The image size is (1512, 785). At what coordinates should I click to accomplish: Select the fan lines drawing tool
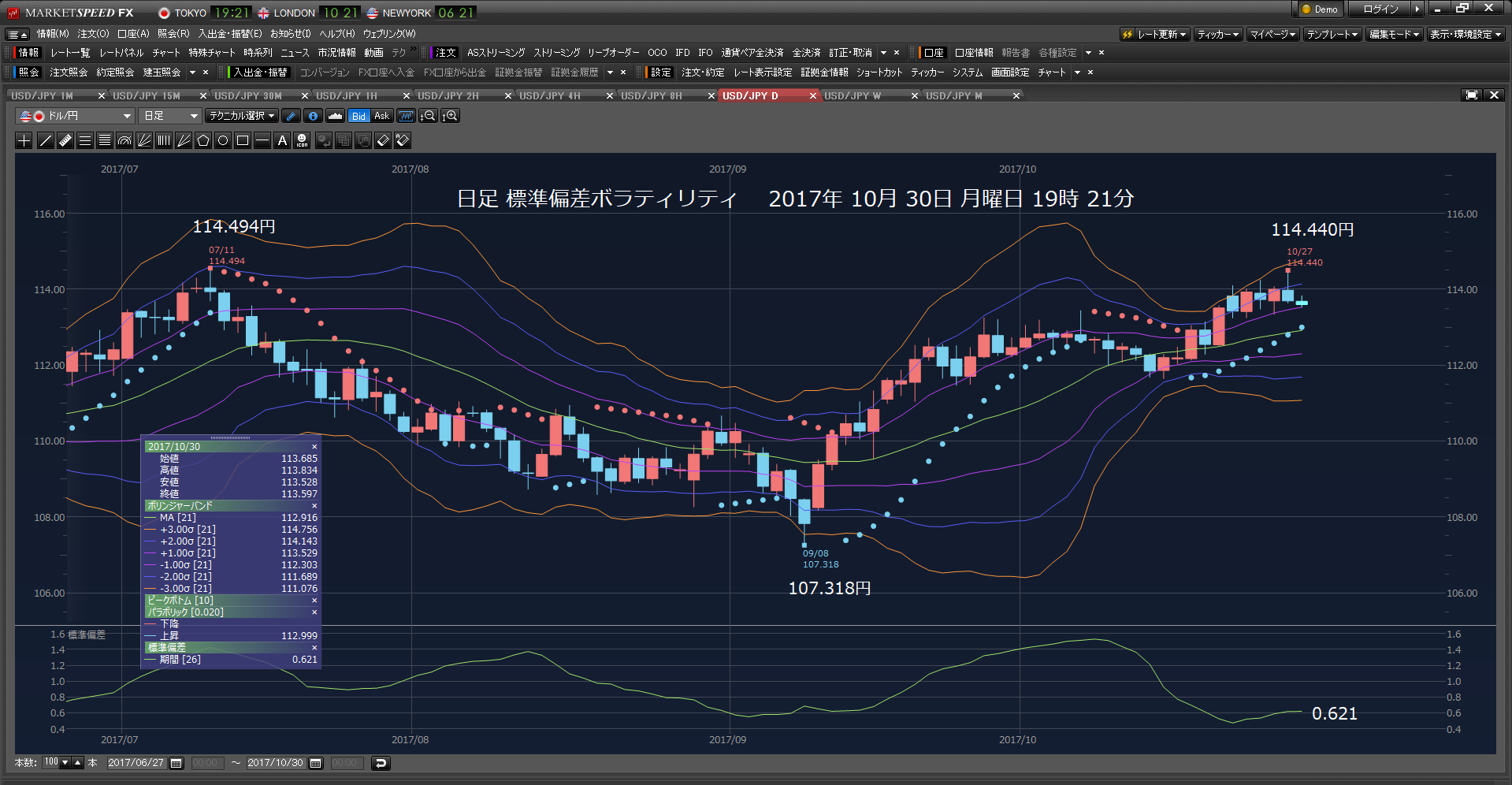click(144, 140)
